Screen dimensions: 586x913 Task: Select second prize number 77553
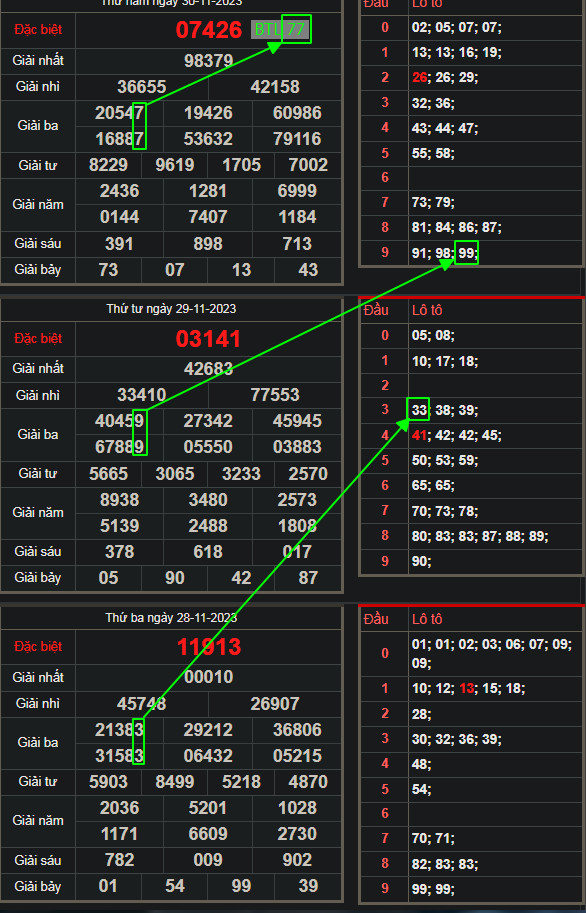pyautogui.click(x=275, y=395)
